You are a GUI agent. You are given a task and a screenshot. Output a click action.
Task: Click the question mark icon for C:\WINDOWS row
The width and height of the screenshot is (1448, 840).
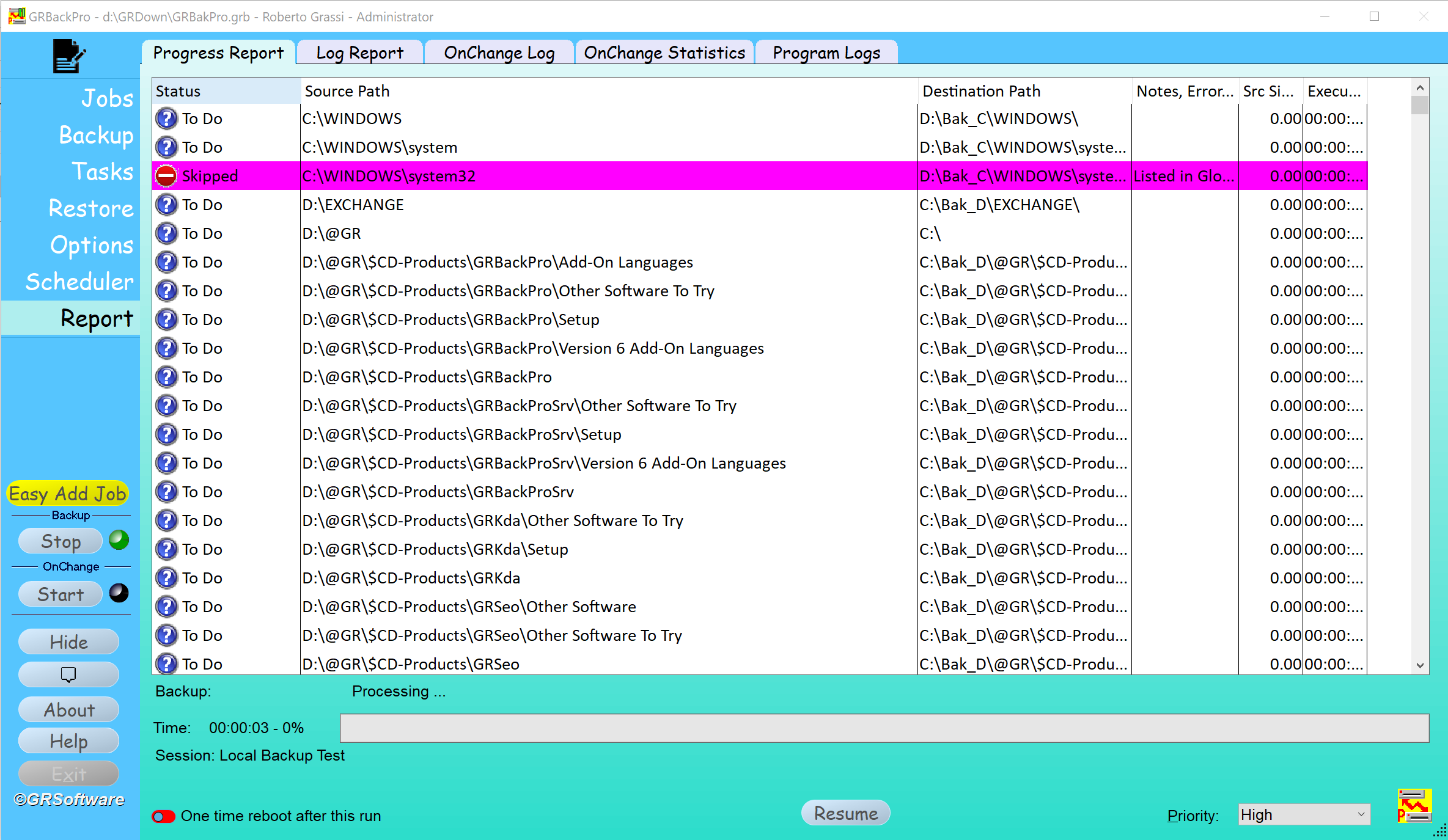pos(166,119)
